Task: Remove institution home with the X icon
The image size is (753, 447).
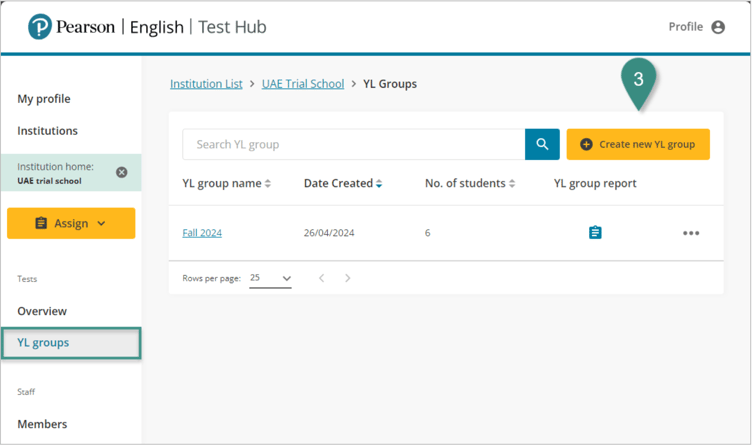Action: click(122, 172)
